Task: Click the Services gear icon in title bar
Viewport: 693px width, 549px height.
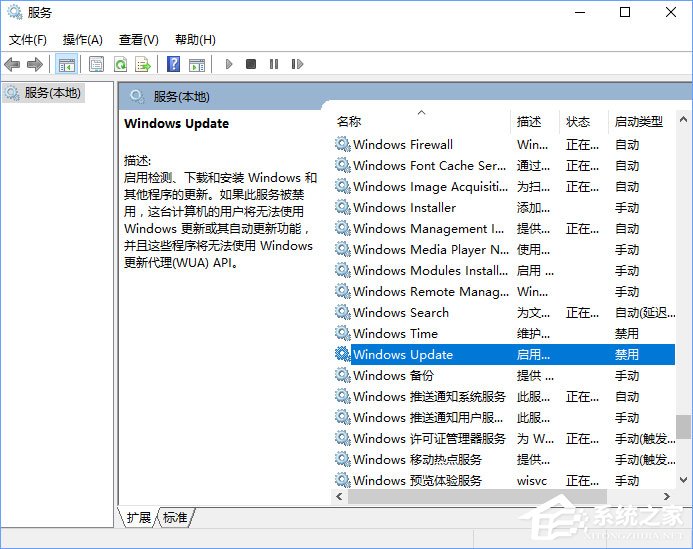Action: coord(15,12)
